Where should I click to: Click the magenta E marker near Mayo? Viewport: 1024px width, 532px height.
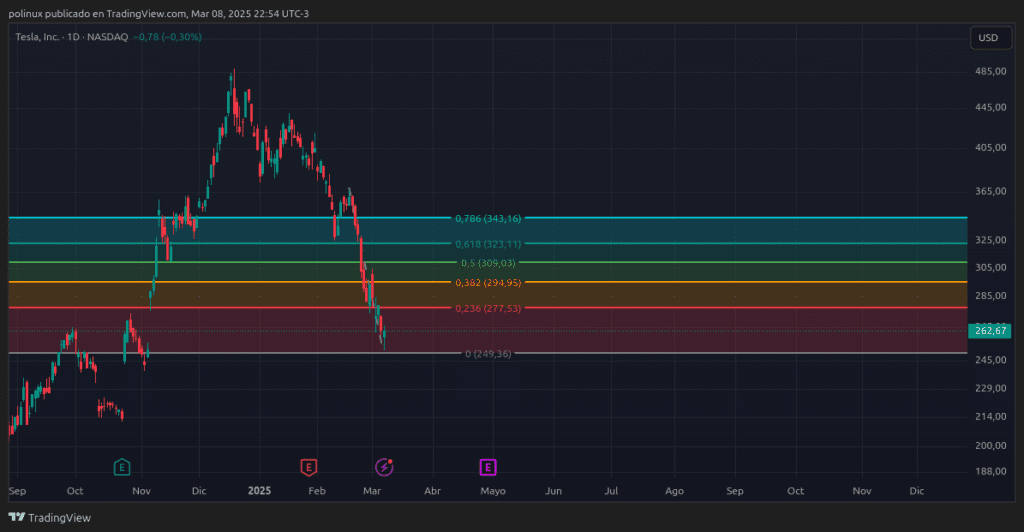(488, 467)
